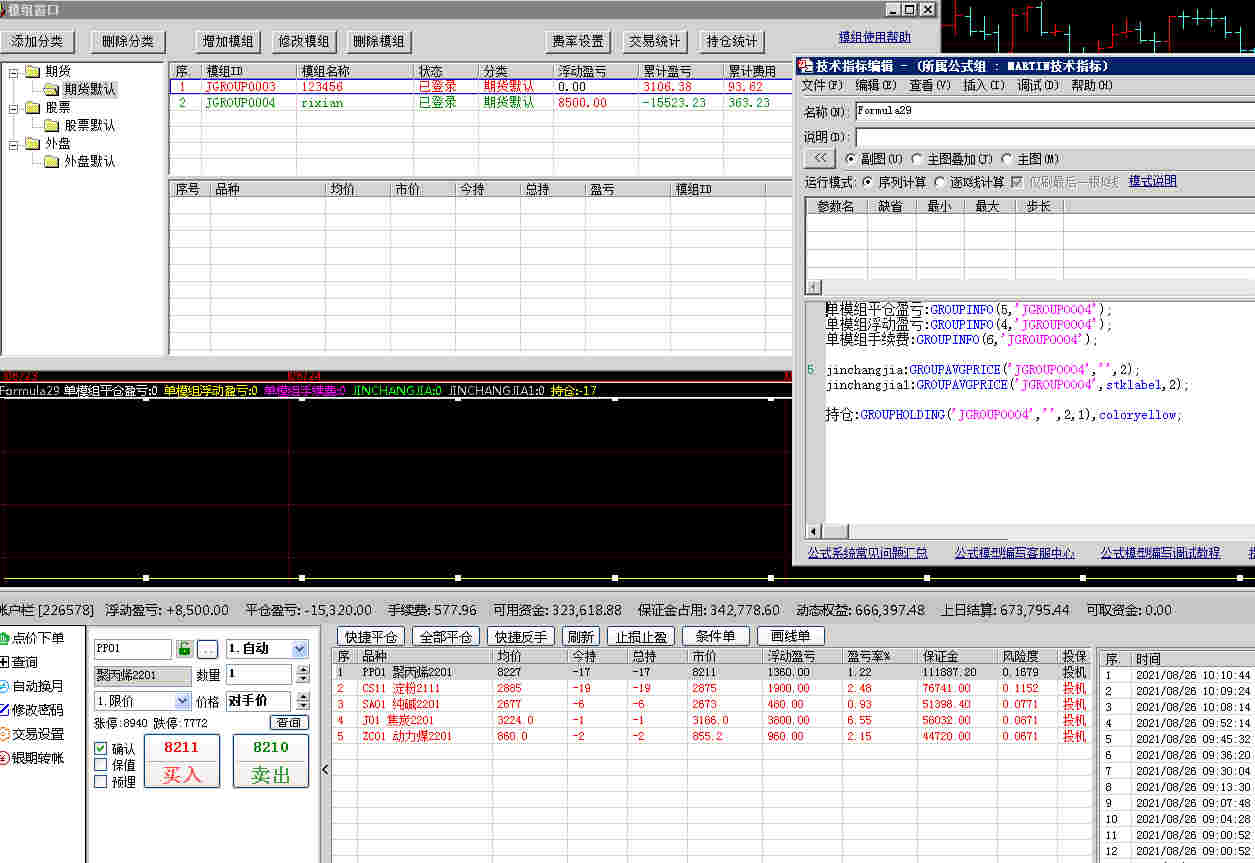
Task: Click the 快捷平仓 button
Action: 370,637
